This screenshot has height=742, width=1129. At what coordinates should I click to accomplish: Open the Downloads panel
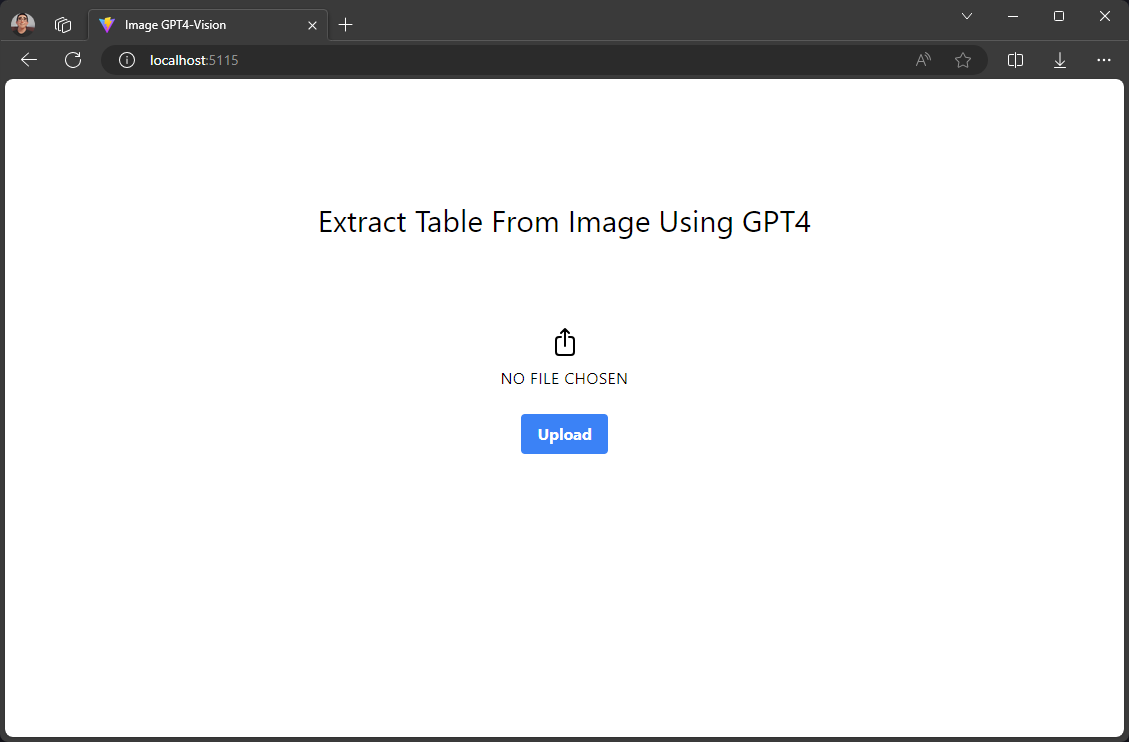click(1060, 60)
